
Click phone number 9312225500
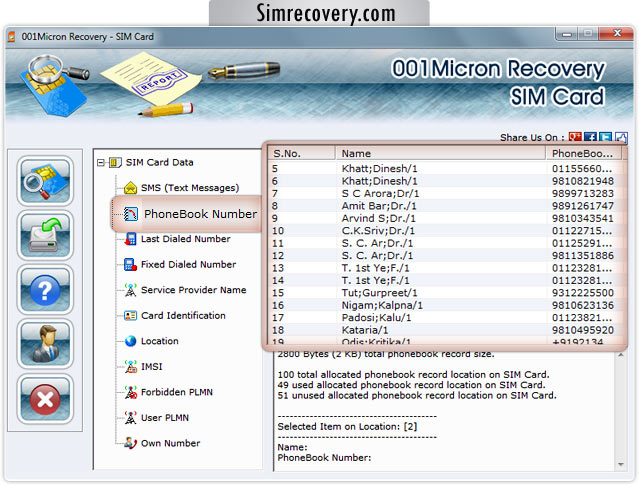click(583, 293)
